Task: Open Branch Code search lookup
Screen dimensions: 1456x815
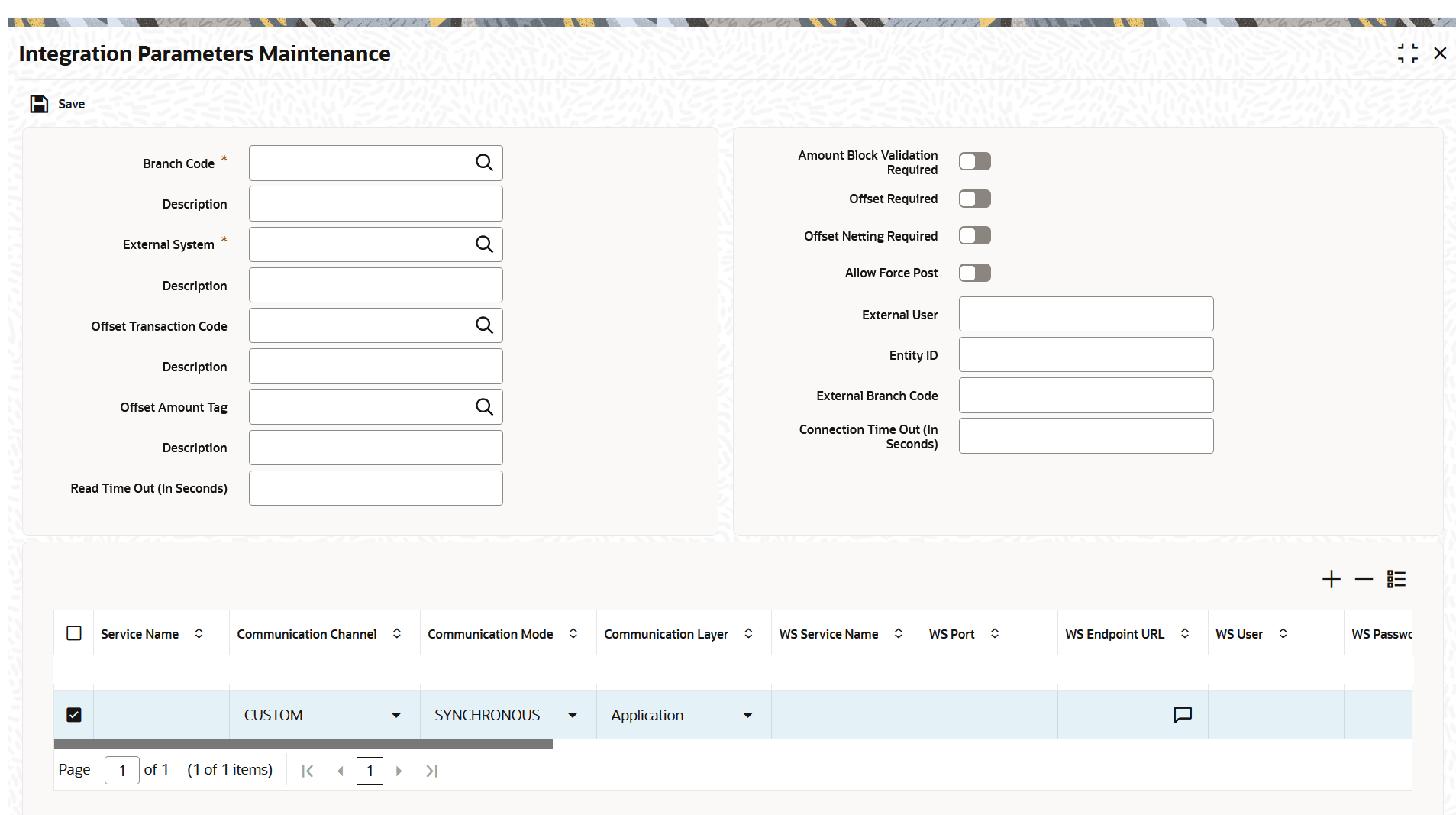Action: [484, 163]
